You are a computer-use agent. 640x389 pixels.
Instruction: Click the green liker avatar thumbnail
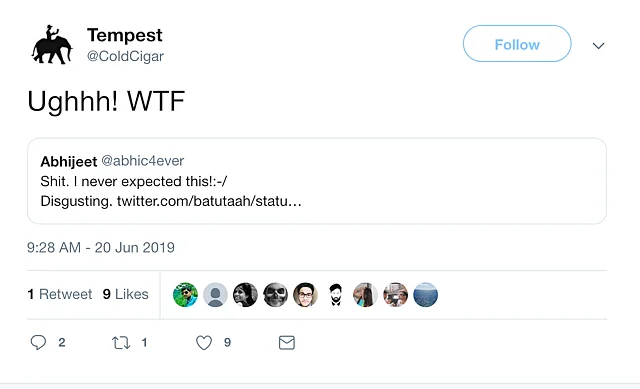[185, 295]
